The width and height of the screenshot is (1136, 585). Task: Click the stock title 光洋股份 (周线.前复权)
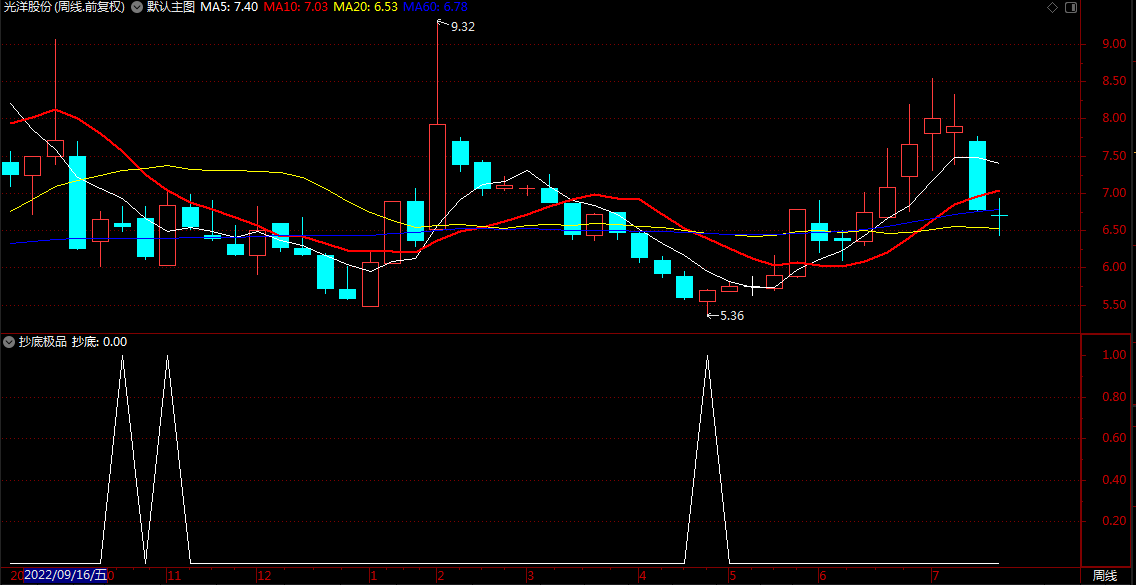(64, 7)
